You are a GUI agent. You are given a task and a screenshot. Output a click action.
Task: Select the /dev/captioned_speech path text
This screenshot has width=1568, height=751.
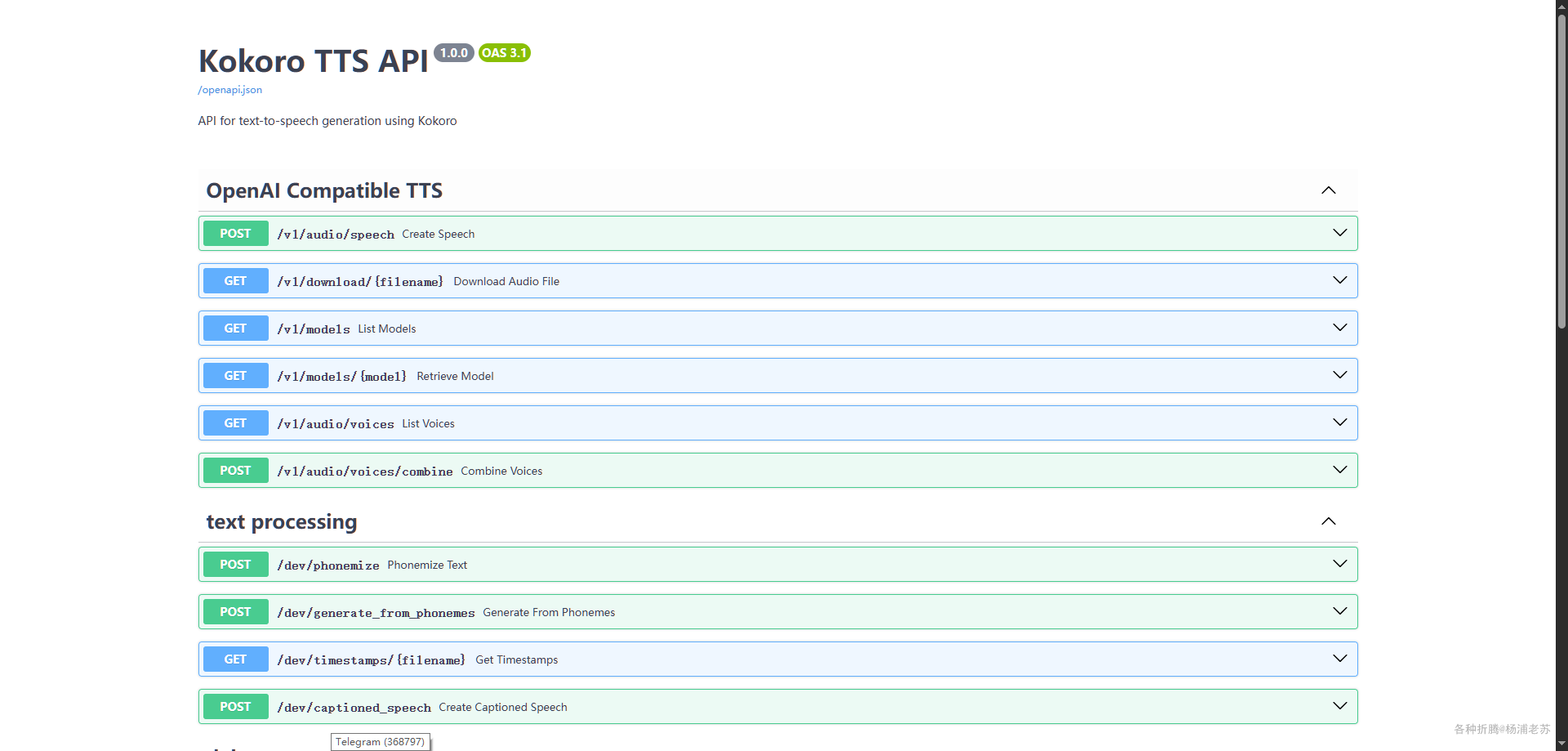(354, 708)
